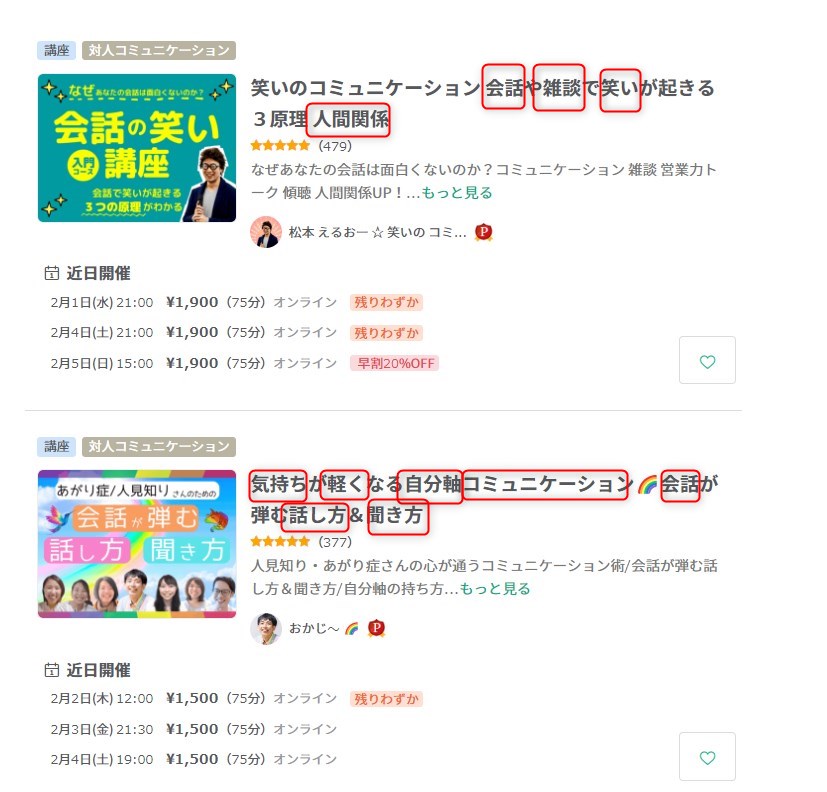
Task: Choose the 2月3日(金) 21:30 session
Action: point(194,729)
